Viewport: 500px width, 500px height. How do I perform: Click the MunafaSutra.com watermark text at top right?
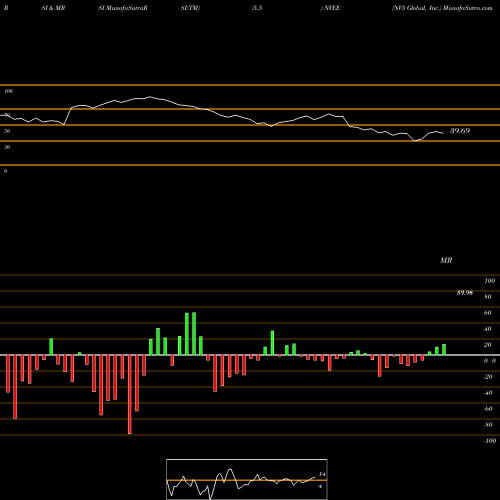tap(468, 8)
